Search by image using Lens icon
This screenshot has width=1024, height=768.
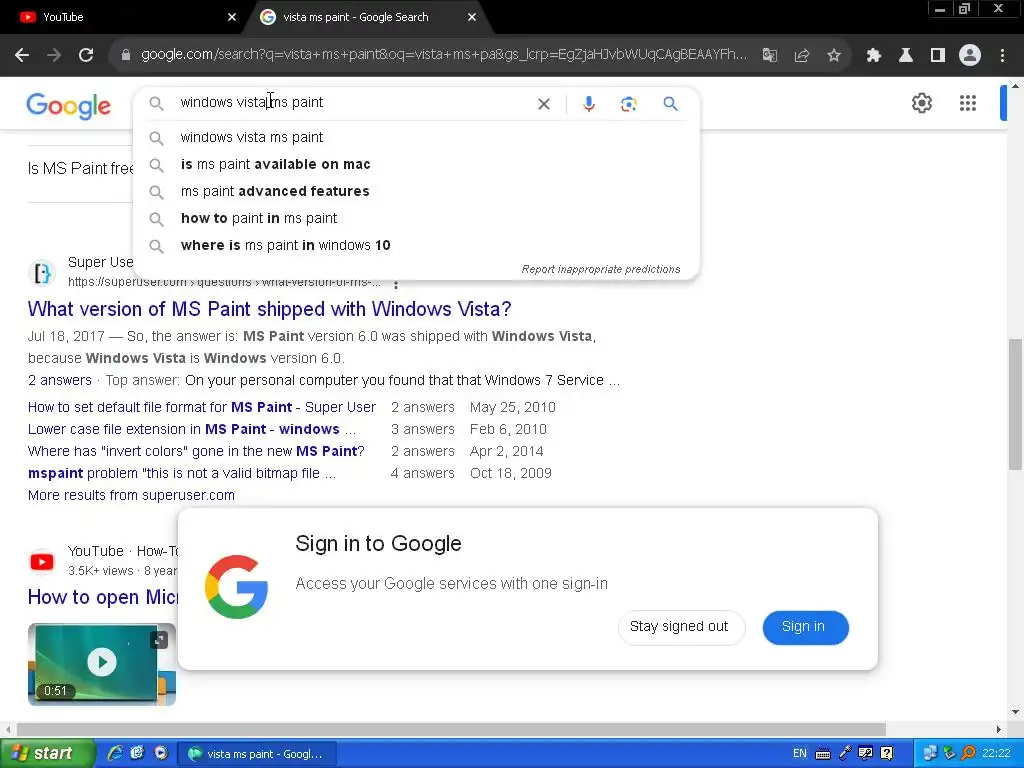628,104
